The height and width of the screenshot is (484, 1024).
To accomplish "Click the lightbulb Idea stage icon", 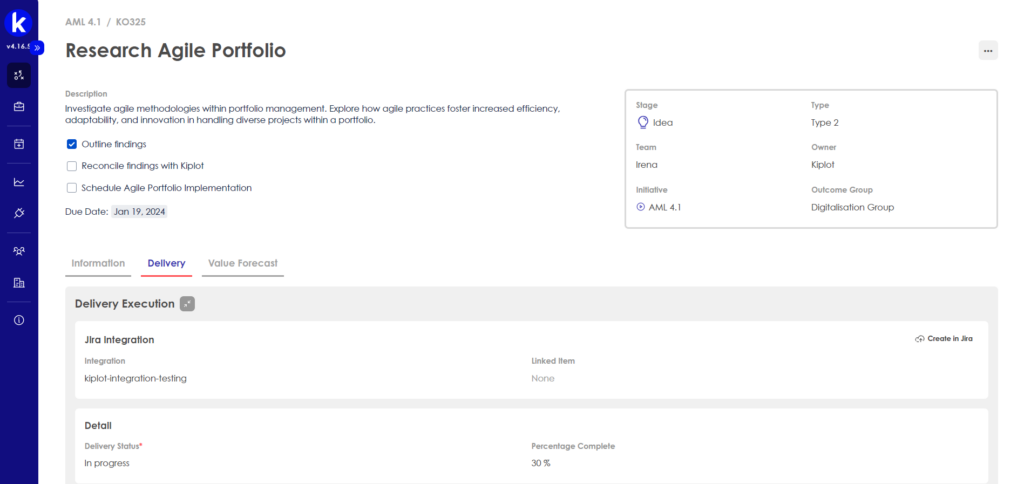I will (643, 122).
